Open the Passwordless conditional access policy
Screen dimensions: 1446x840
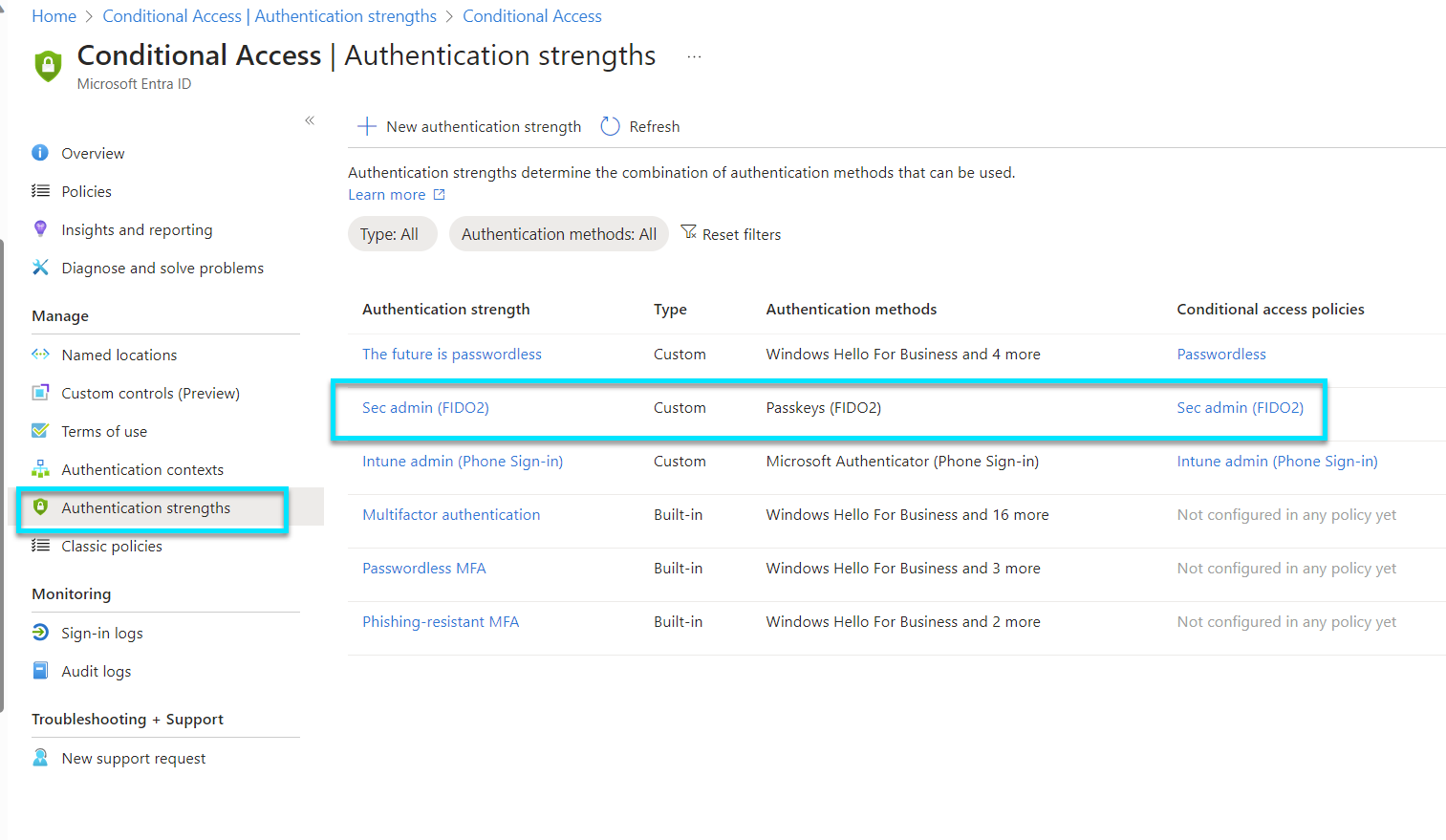[x=1221, y=354]
